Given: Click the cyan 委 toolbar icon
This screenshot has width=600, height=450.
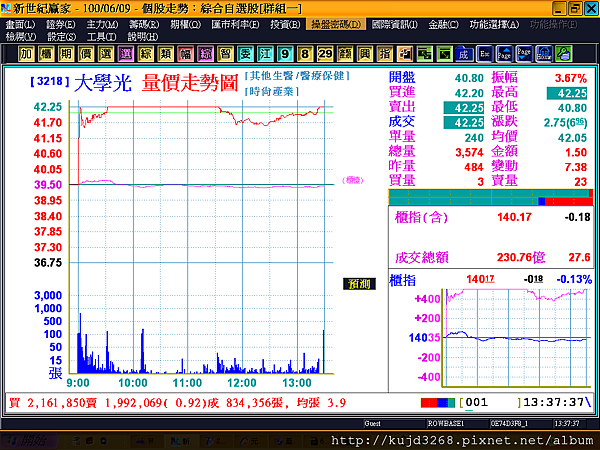Looking at the screenshot, I should (x=245, y=54).
